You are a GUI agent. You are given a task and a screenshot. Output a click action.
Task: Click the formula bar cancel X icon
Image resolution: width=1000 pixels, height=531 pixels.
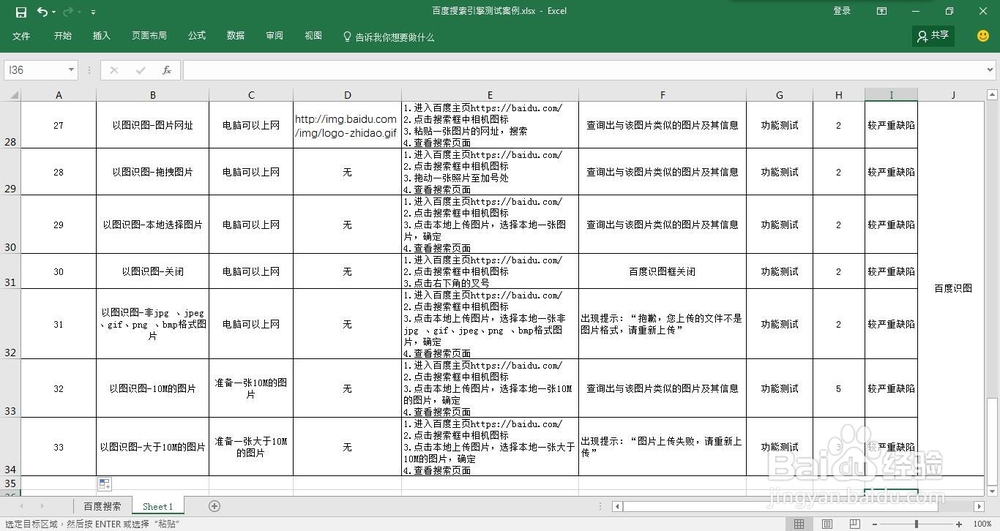[114, 70]
